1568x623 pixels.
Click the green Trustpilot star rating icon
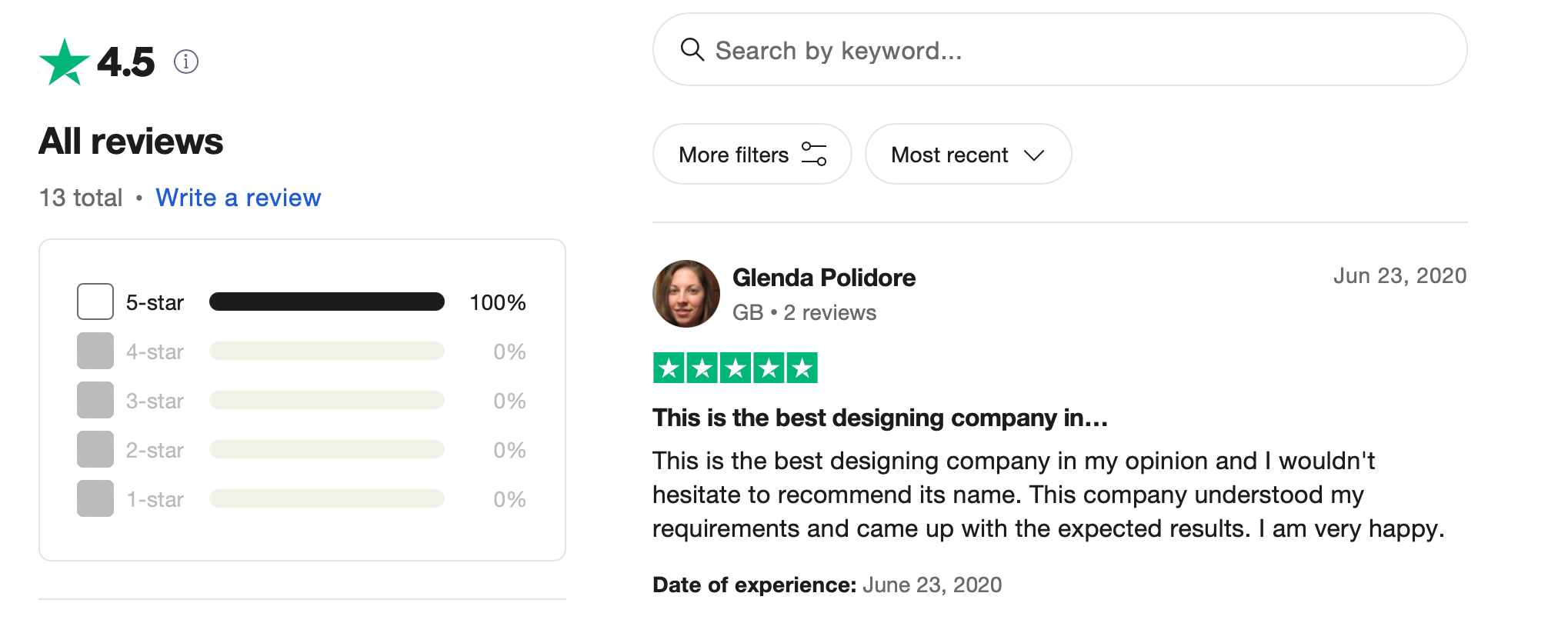[x=64, y=62]
